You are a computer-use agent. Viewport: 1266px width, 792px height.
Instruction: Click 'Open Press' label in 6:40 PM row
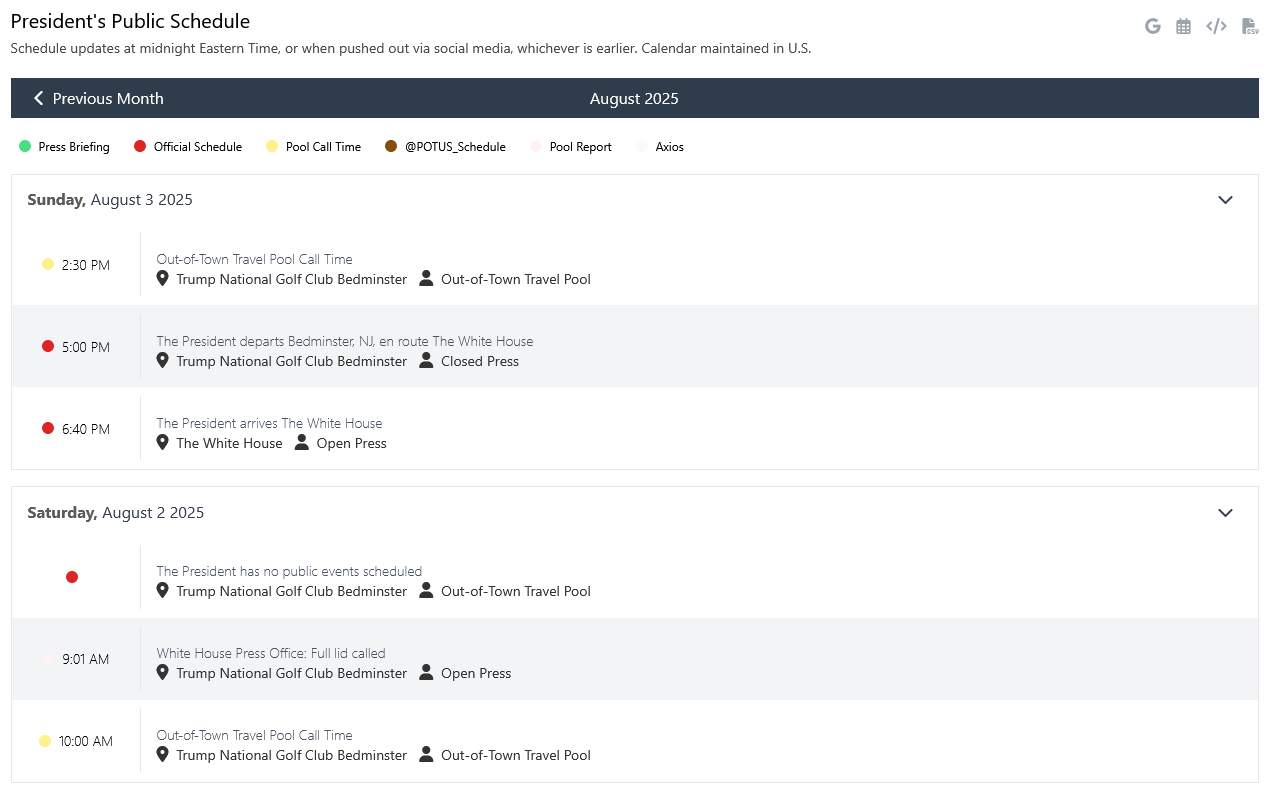click(352, 443)
